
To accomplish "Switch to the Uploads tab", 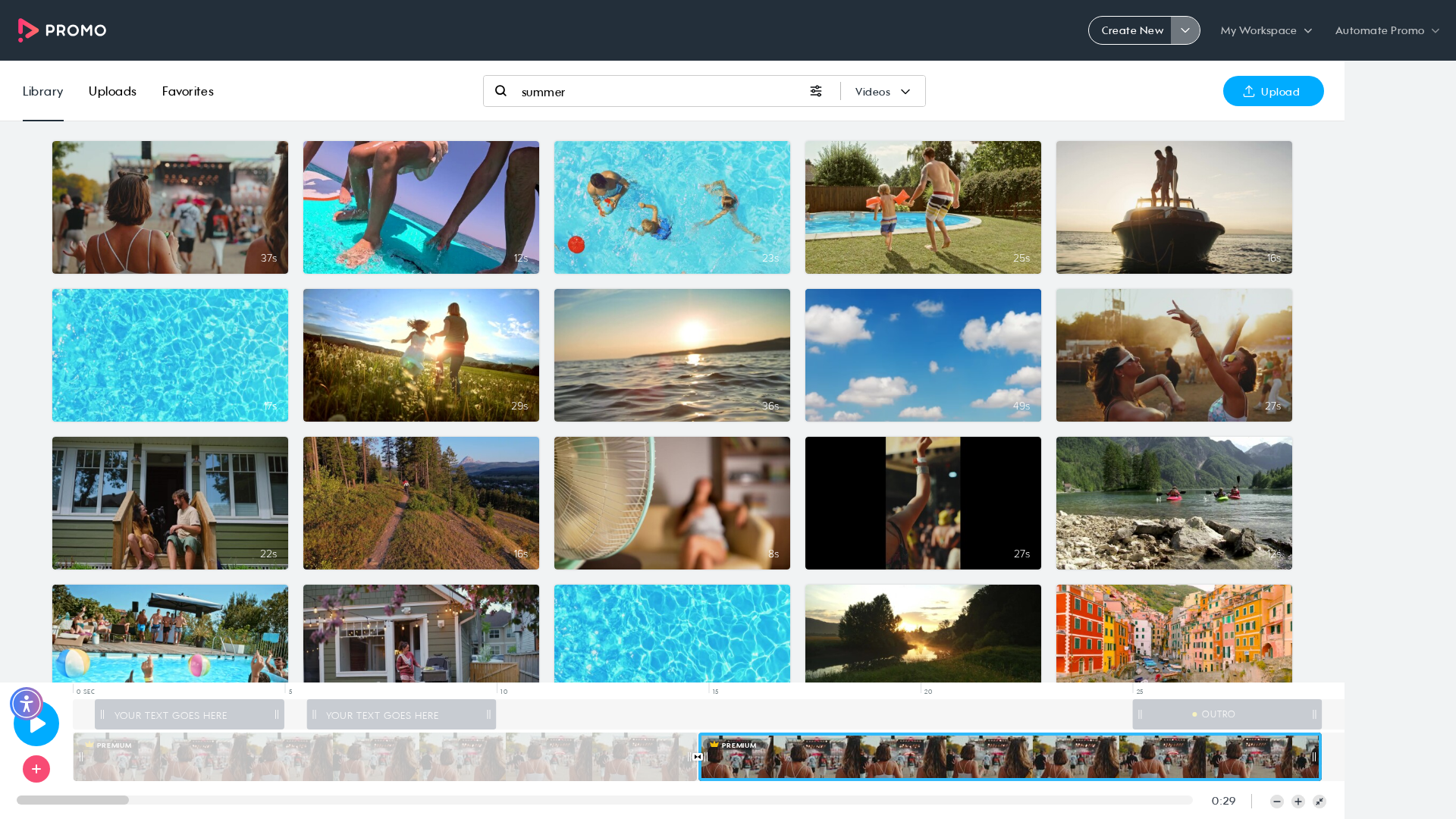I will coord(112,91).
